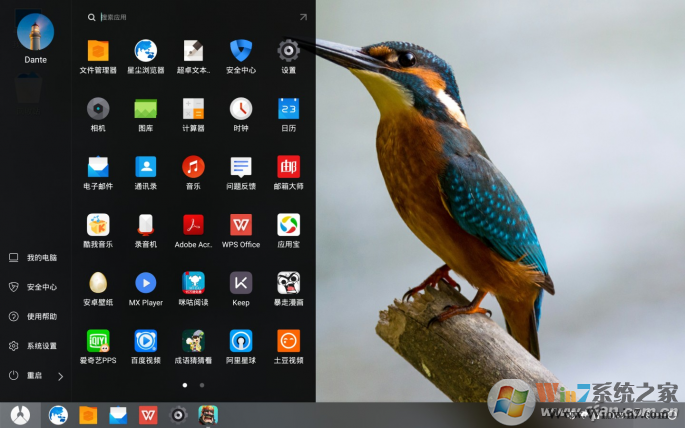685x428 pixels.
Task: Expand the 重启 restart options arrow
Action: tap(60, 376)
